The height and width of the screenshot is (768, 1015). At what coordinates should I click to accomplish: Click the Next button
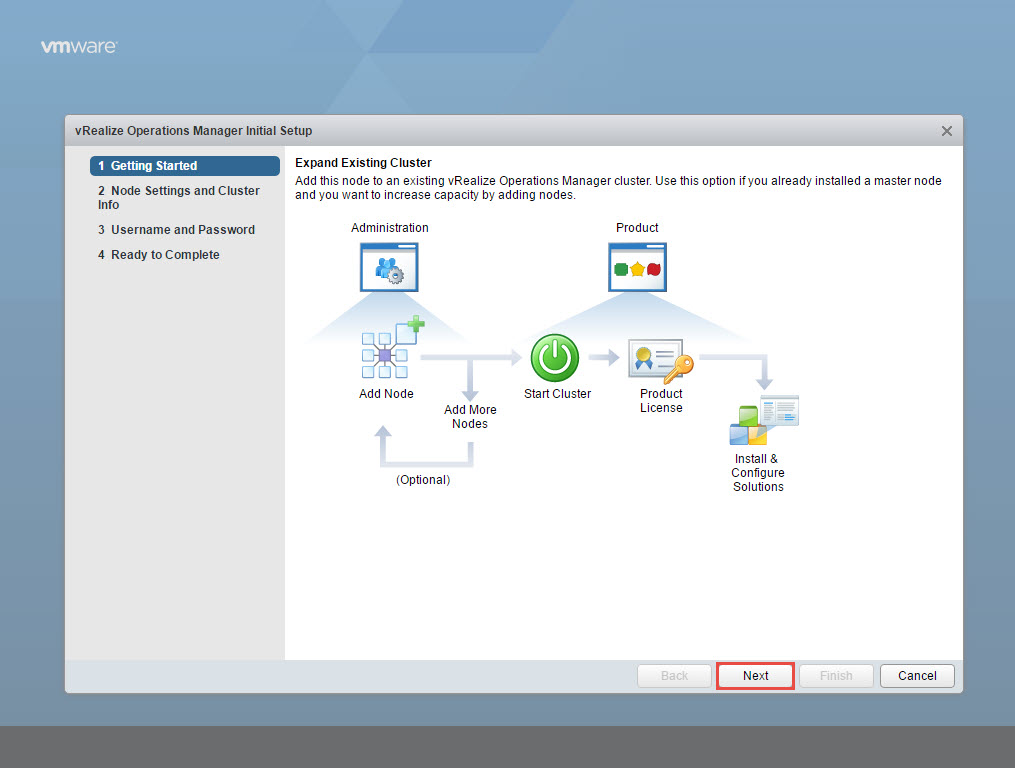point(755,676)
